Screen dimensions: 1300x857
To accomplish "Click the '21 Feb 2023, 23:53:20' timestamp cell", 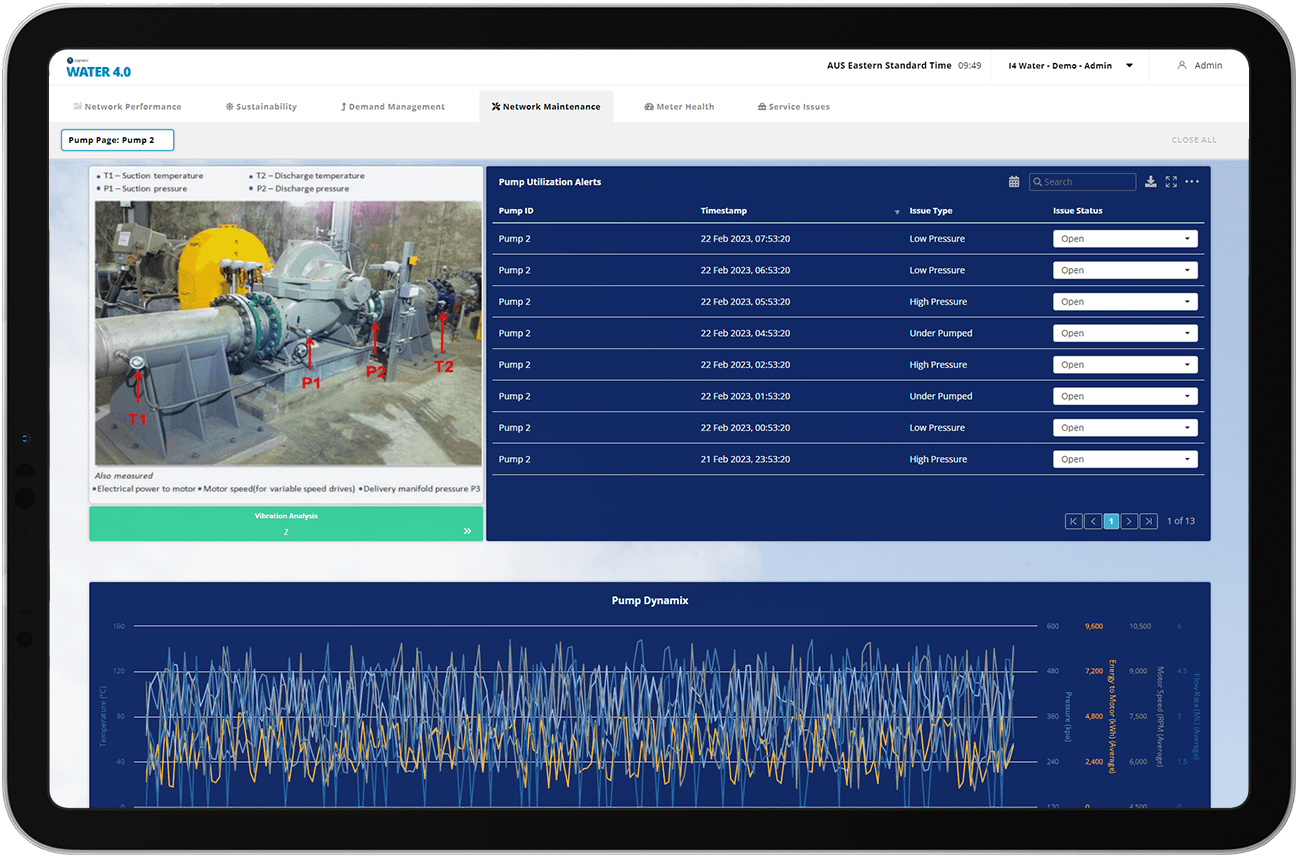I will coord(745,459).
